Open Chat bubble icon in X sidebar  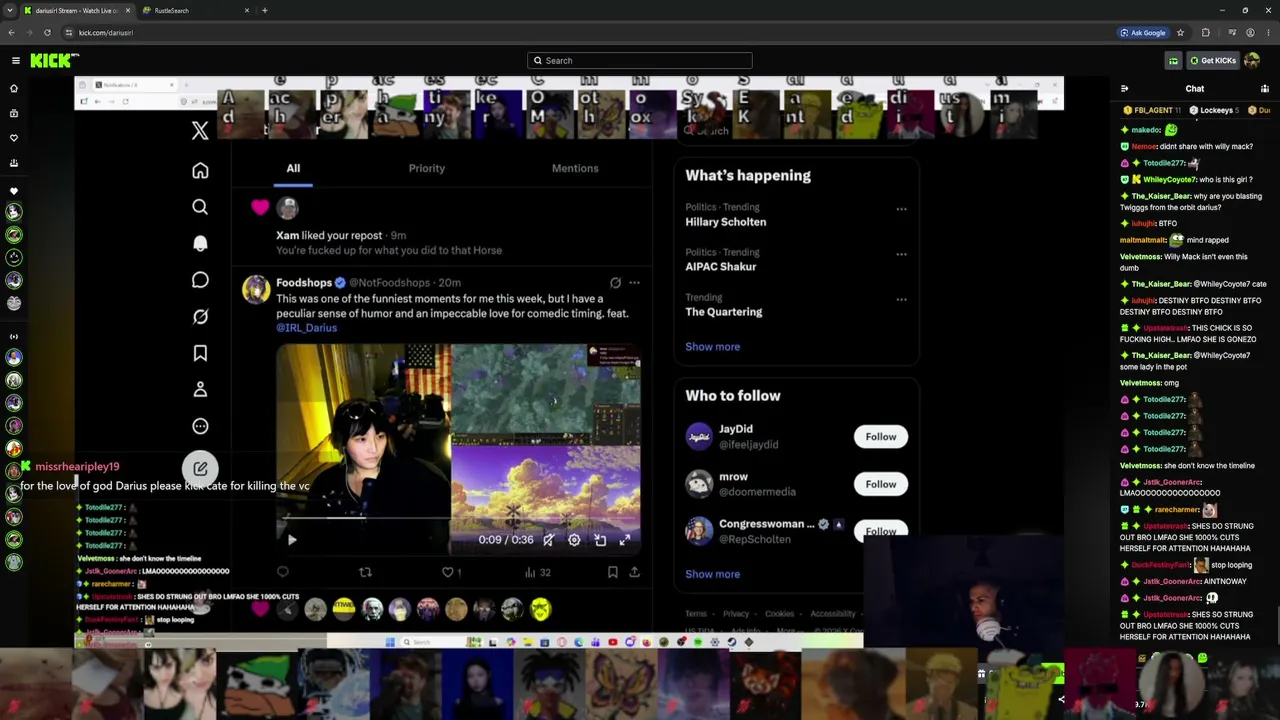(200, 280)
